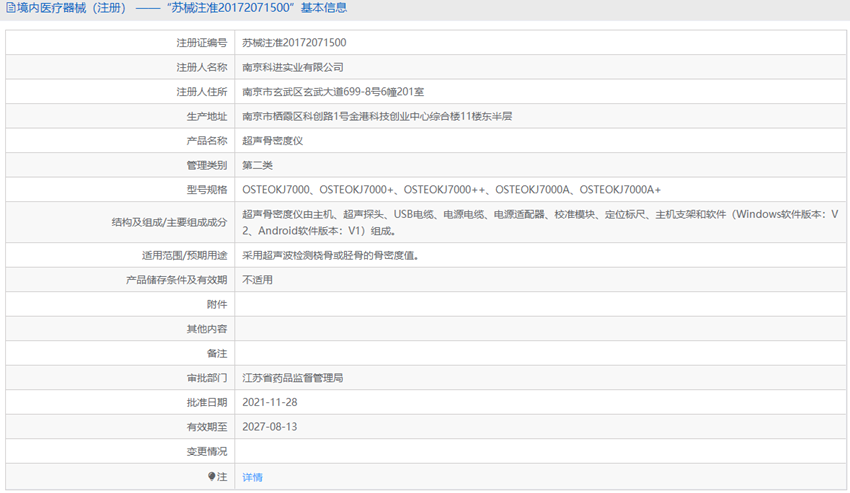Select product name 超声骨密度仪
The width and height of the screenshot is (850, 493).
coord(272,140)
